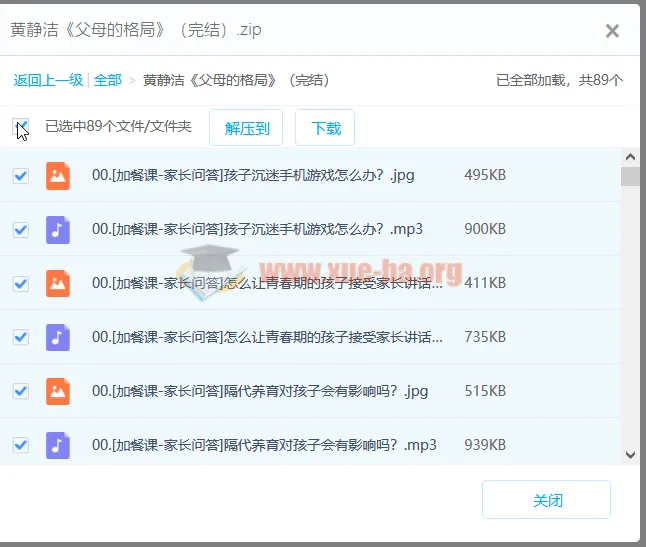Viewport: 646px width, 547px height.
Task: Uncheck the 隔代养育 mp3 file checkbox
Action: (x=20, y=445)
